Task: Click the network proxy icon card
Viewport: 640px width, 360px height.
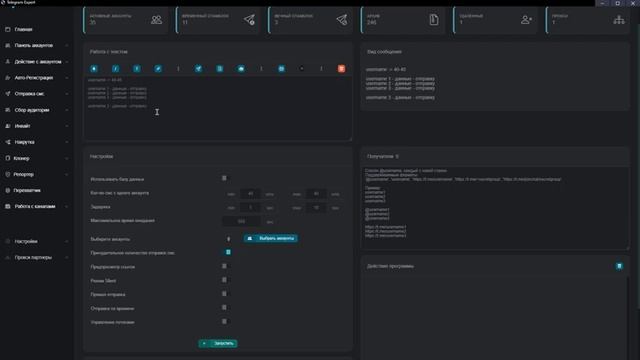Action: [x=619, y=20]
